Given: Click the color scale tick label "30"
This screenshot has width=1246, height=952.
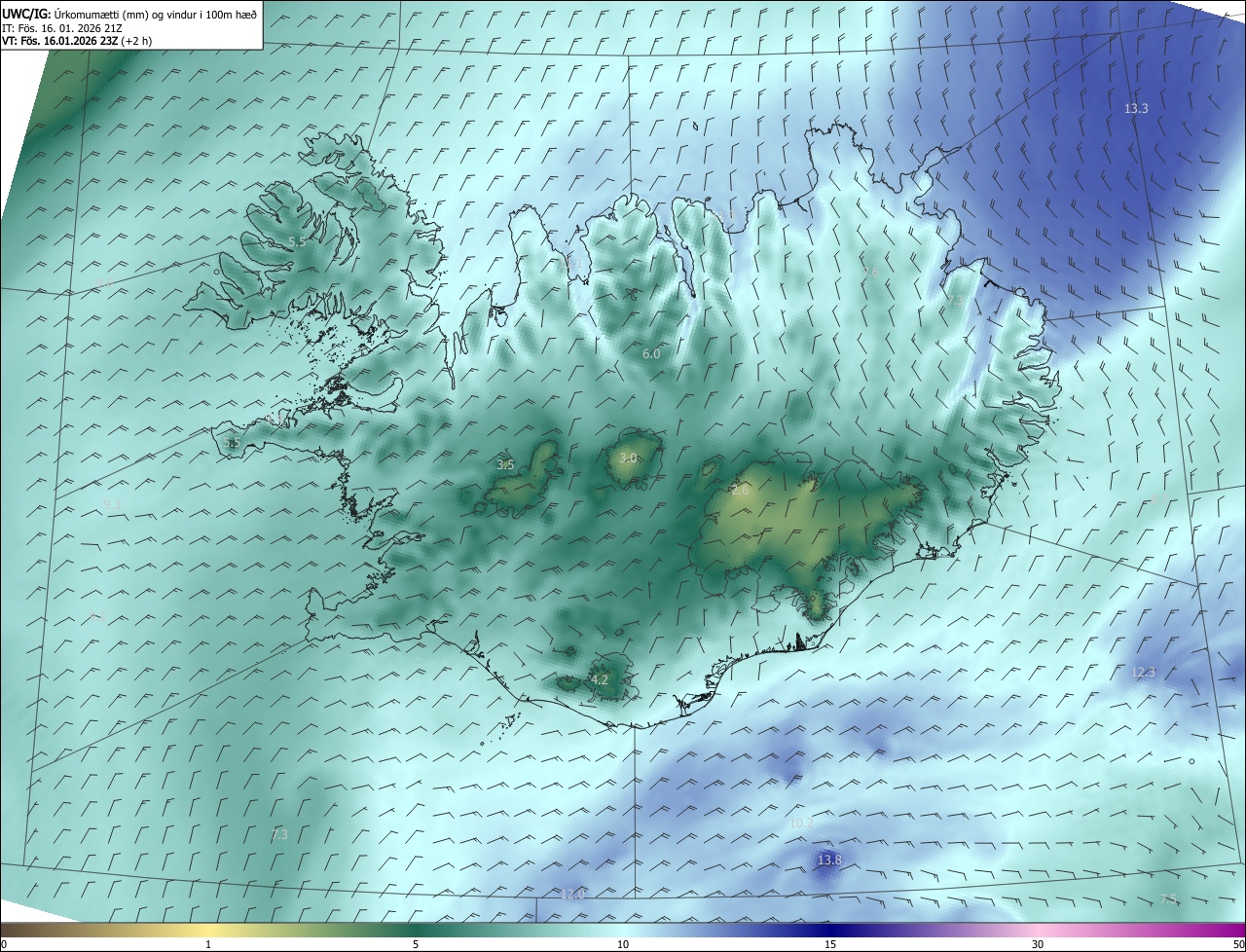Looking at the screenshot, I should coord(1038,944).
